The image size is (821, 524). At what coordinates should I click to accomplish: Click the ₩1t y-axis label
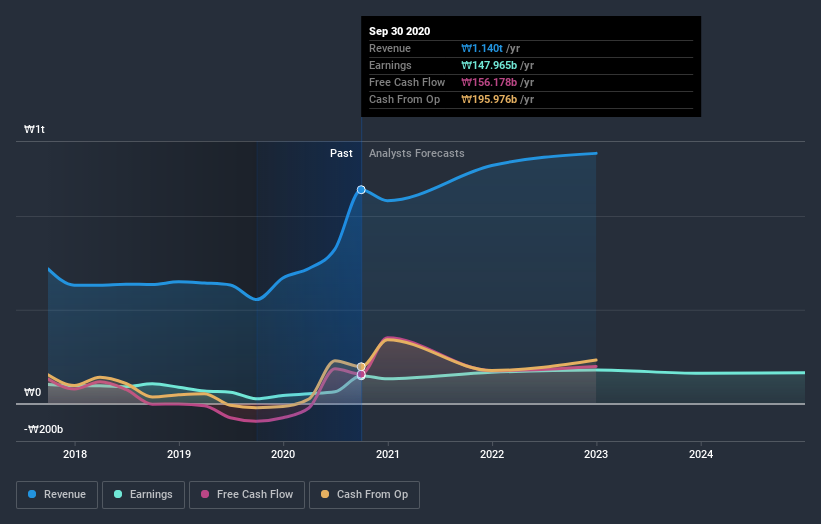click(34, 129)
